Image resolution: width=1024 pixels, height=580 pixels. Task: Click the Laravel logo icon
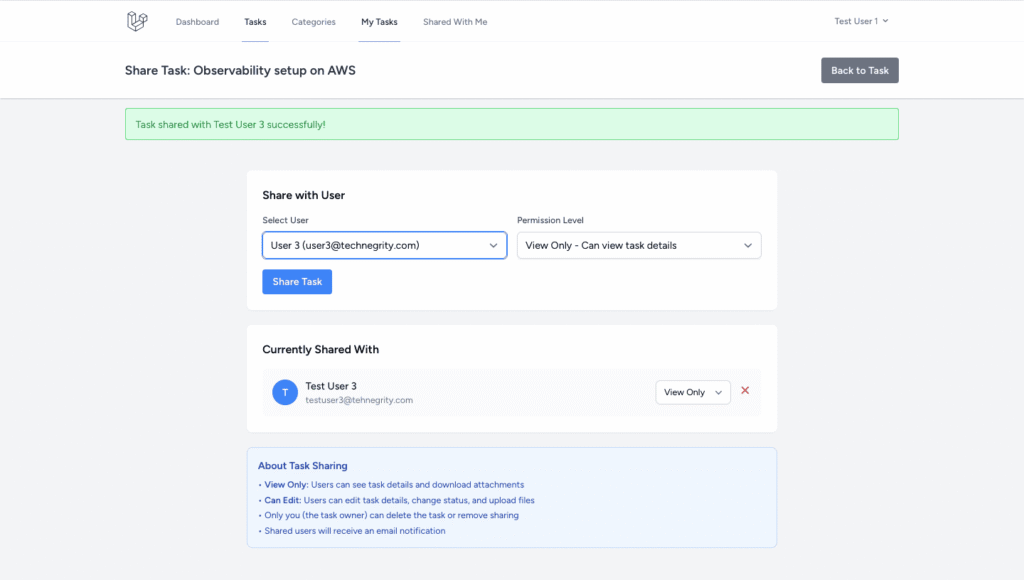pos(137,21)
